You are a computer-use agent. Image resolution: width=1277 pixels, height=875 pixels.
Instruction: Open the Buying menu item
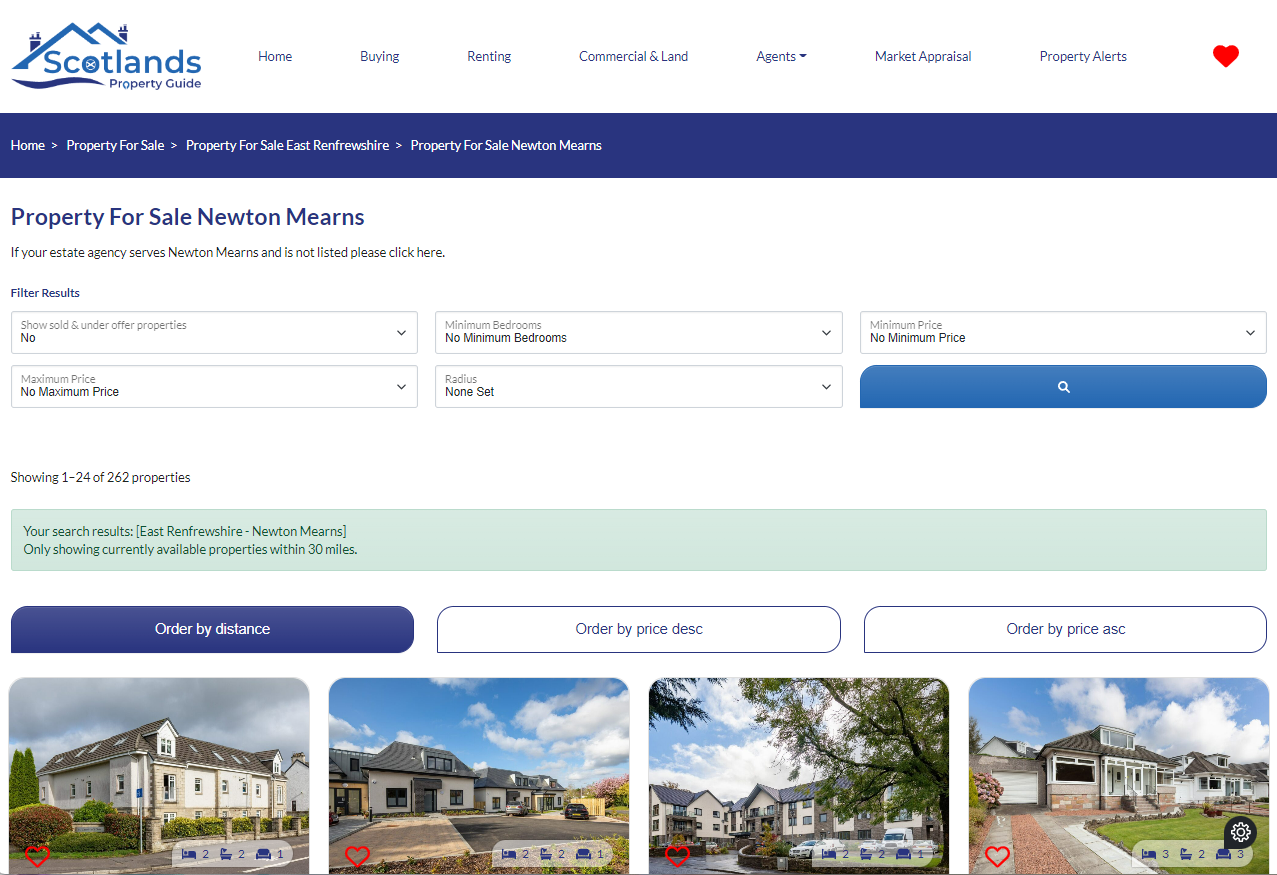[380, 57]
